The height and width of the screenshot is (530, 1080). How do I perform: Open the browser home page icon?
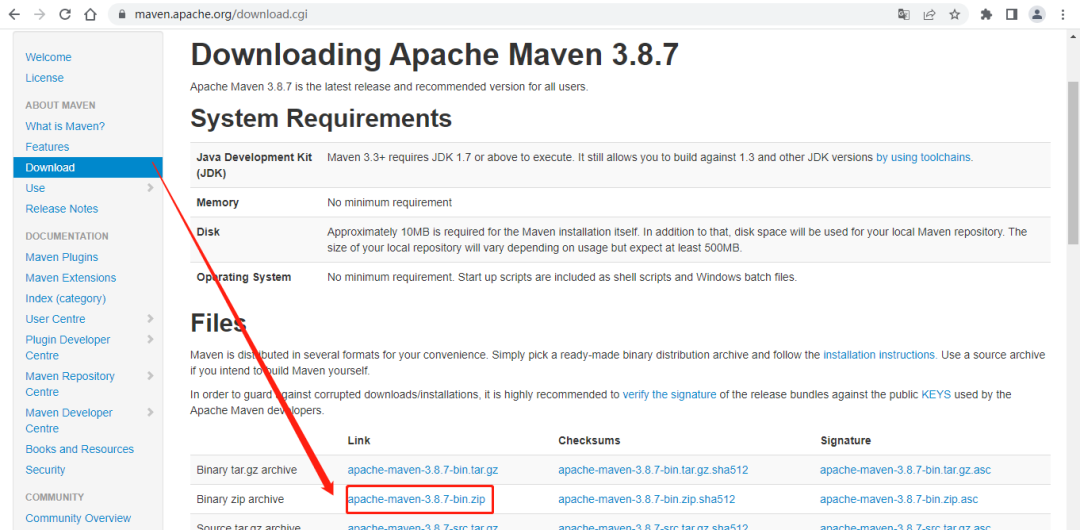(90, 14)
